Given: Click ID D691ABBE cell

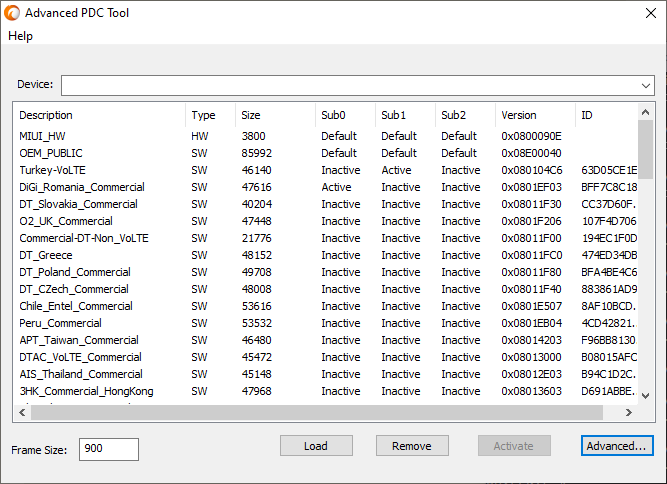Looking at the screenshot, I should tap(608, 391).
